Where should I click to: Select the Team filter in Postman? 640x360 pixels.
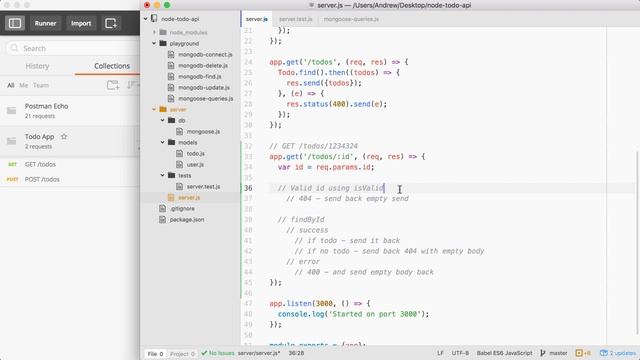(41, 85)
